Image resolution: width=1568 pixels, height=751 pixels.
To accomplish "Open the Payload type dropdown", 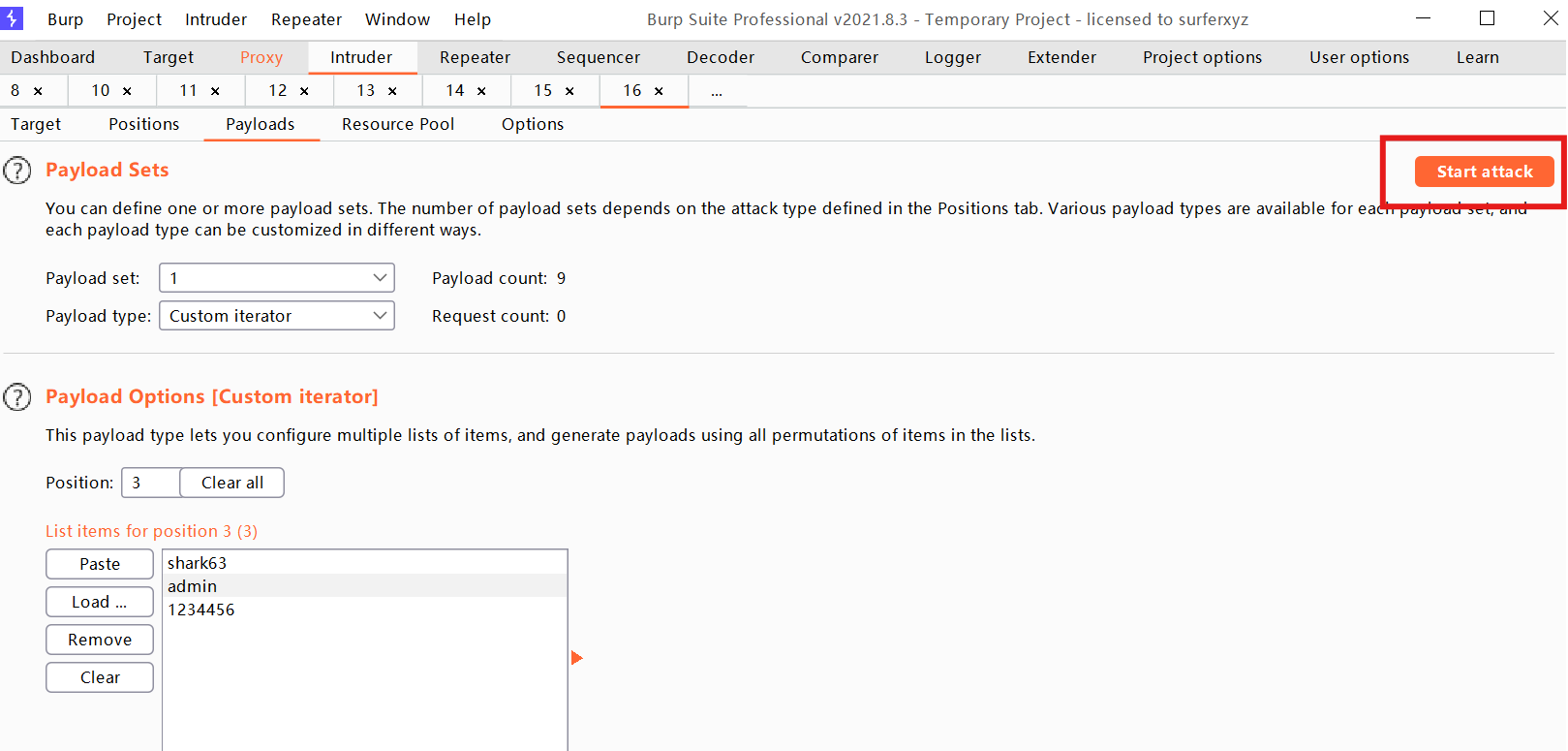I will 277,316.
